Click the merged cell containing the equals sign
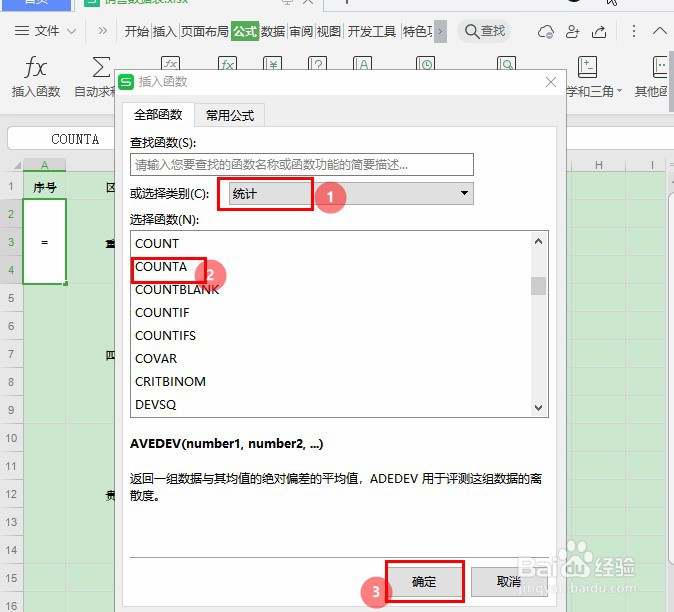Image resolution: width=674 pixels, height=612 pixels. (44, 242)
